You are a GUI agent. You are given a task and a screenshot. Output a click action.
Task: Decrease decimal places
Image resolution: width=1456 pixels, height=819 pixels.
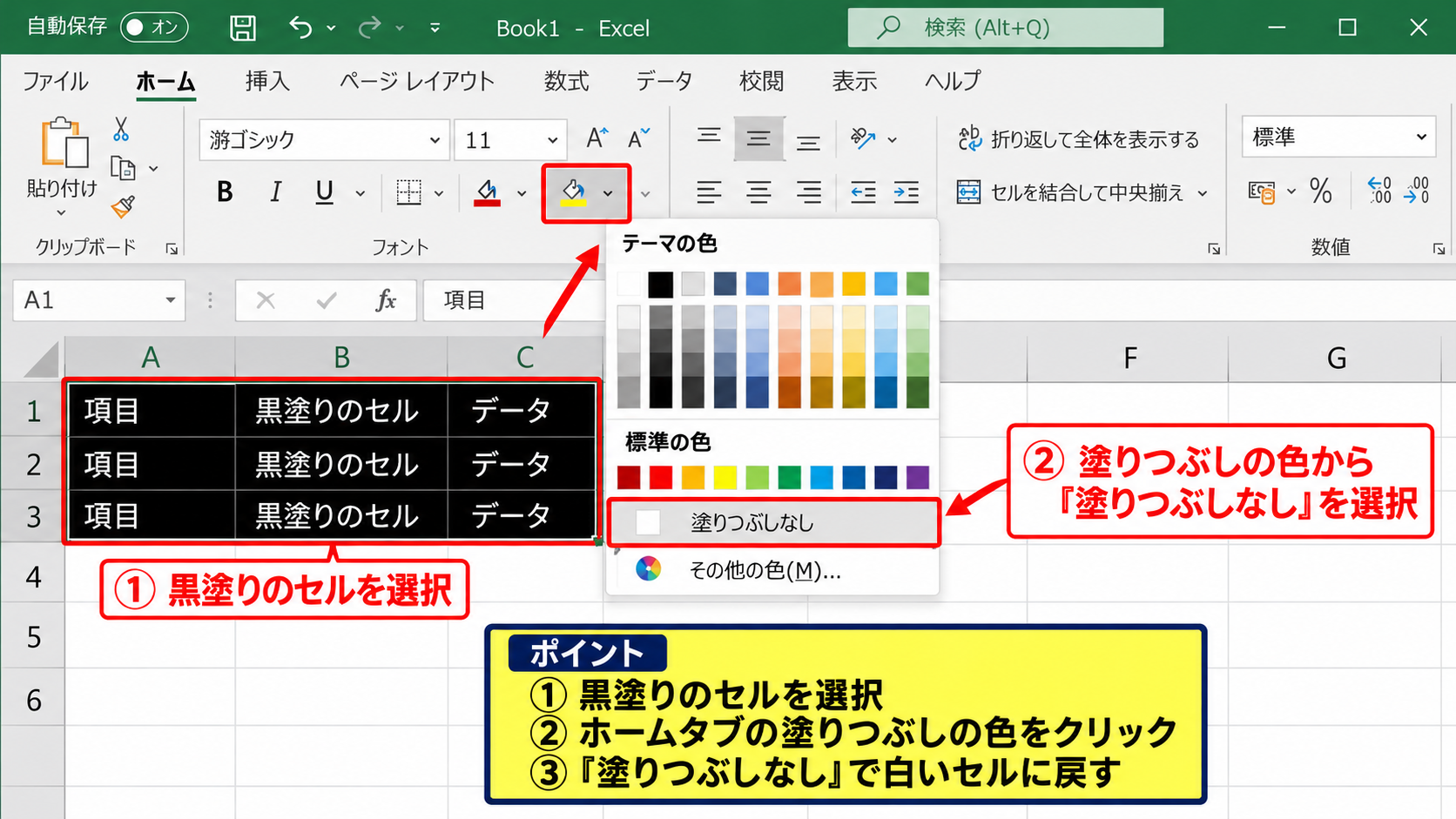[x=1418, y=191]
